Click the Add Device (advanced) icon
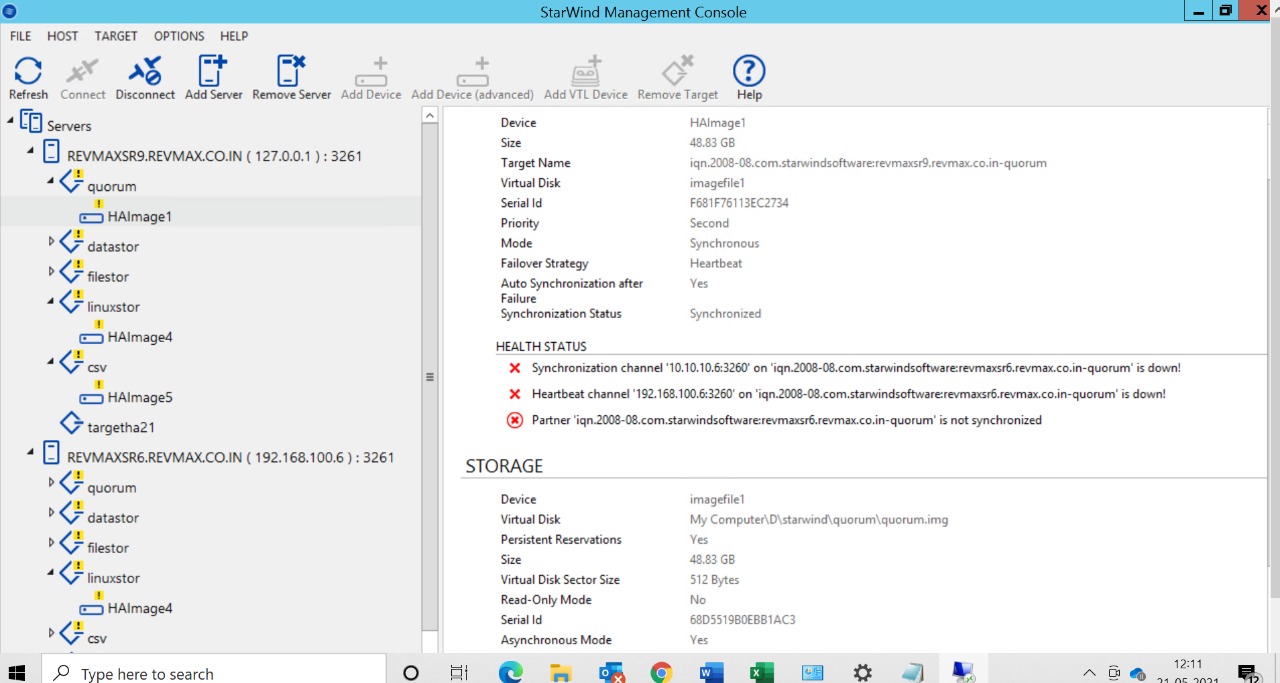This screenshot has width=1280, height=683. 472,71
